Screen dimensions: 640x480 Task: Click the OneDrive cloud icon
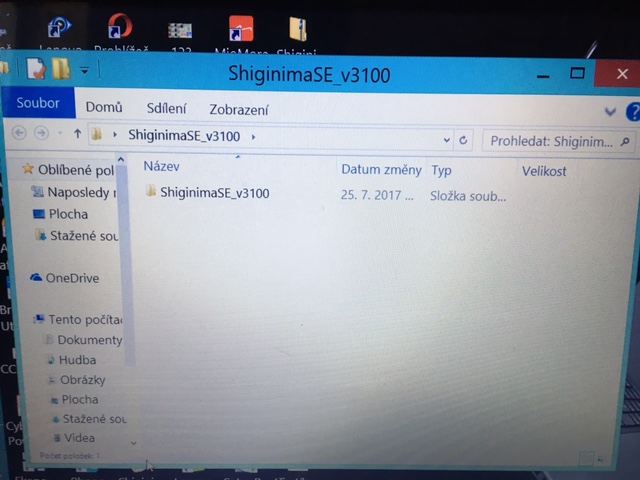coord(36,278)
